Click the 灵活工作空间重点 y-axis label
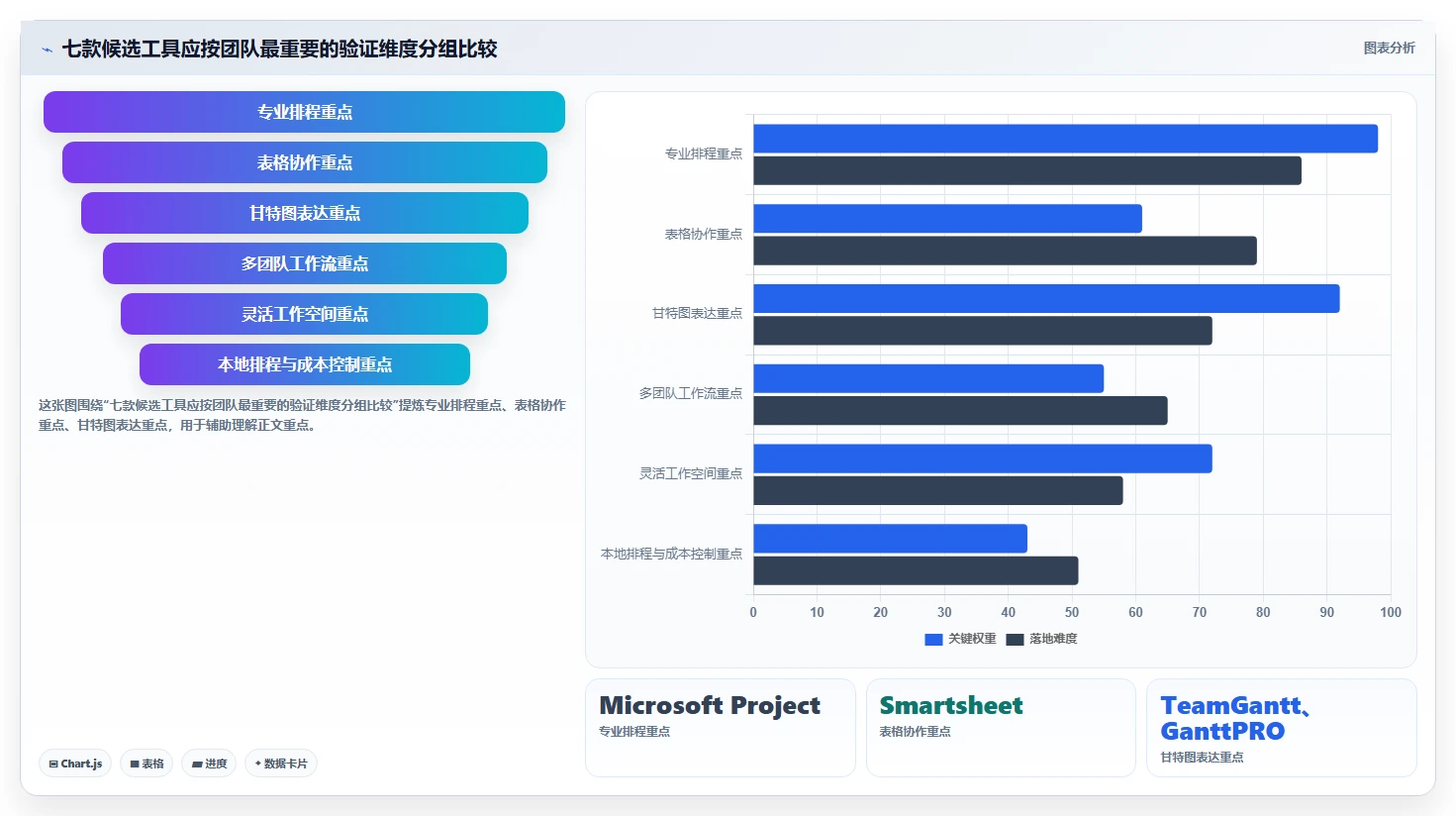The image size is (1456, 816). [x=690, y=474]
